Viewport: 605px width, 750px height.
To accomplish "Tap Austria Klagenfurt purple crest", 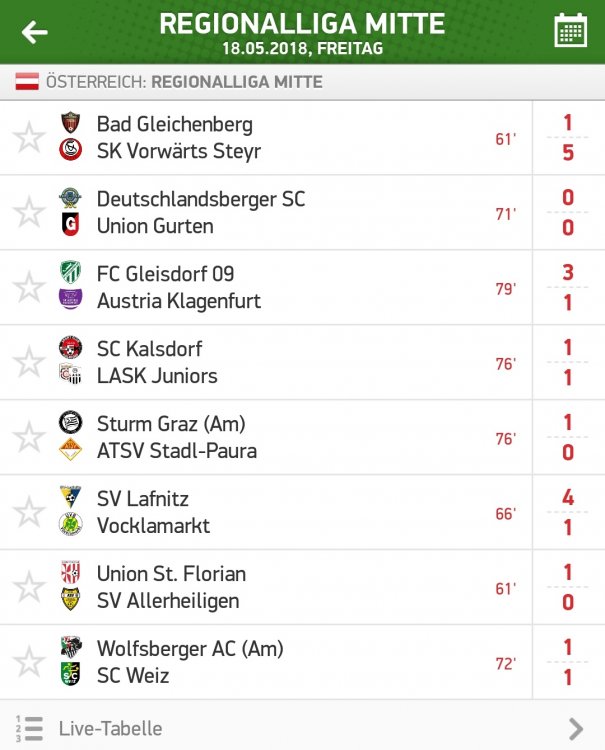I will coord(71,300).
